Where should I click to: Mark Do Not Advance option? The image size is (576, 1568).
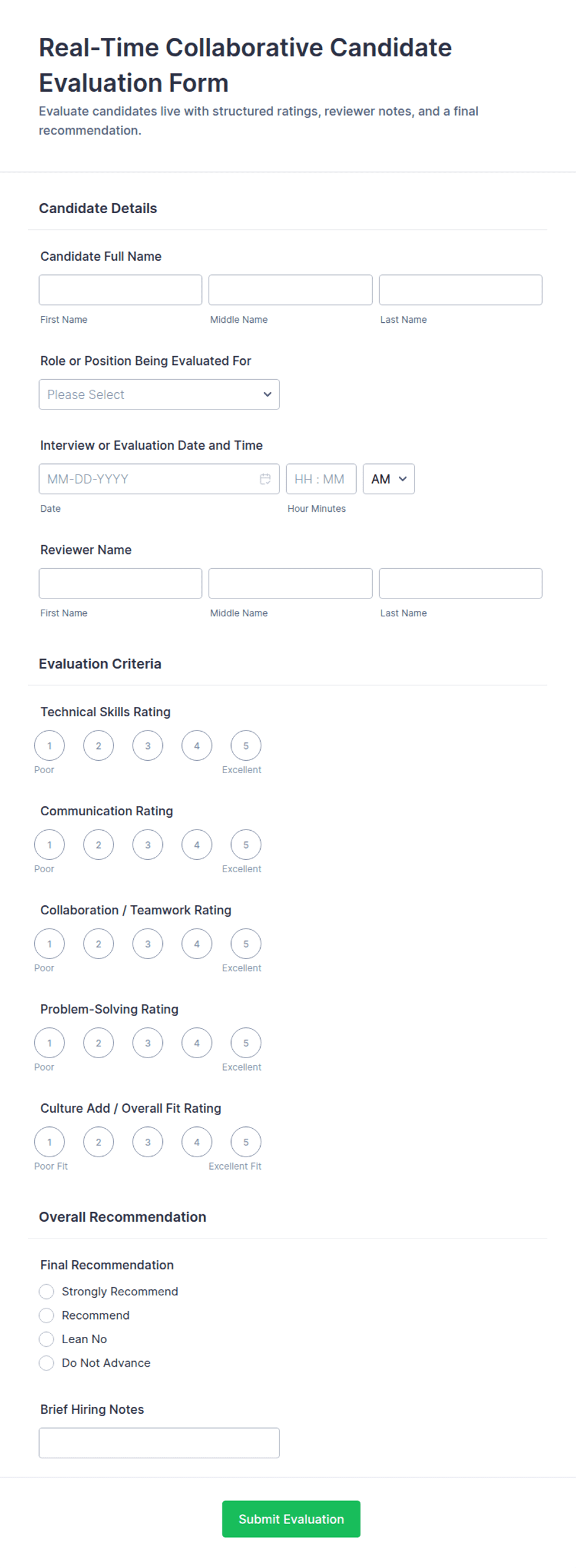(46, 1362)
